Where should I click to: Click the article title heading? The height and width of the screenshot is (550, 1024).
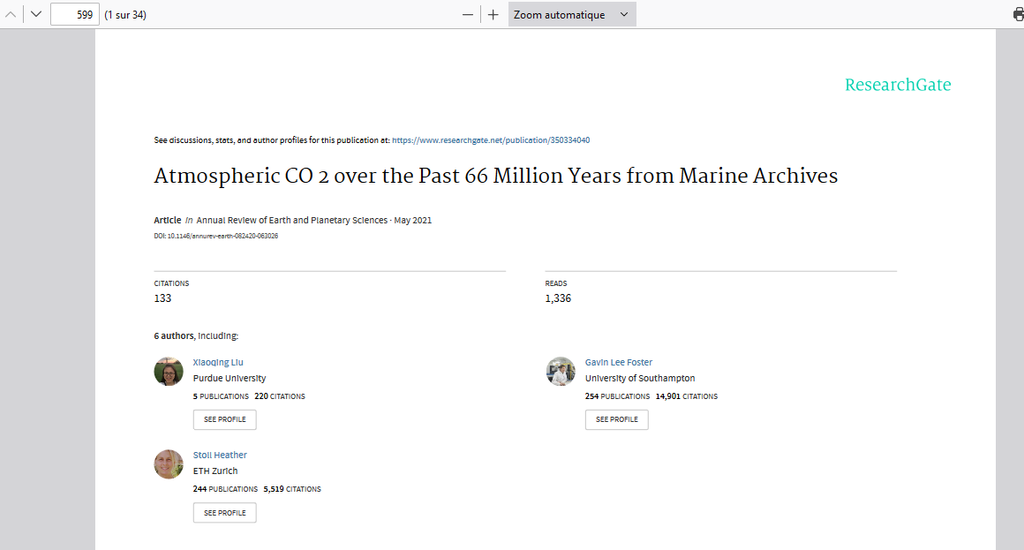(495, 177)
